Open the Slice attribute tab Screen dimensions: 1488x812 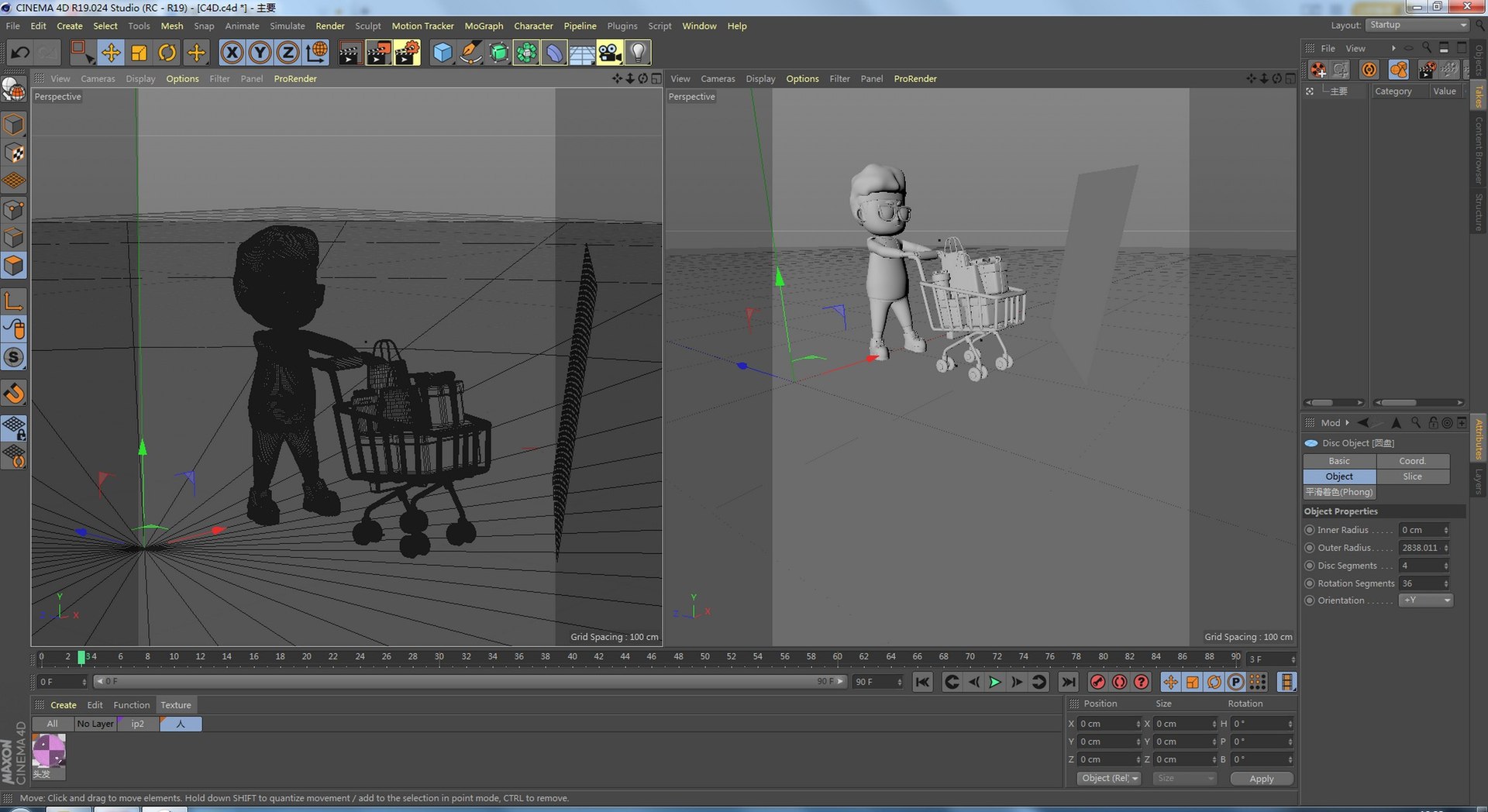pyautogui.click(x=1413, y=477)
